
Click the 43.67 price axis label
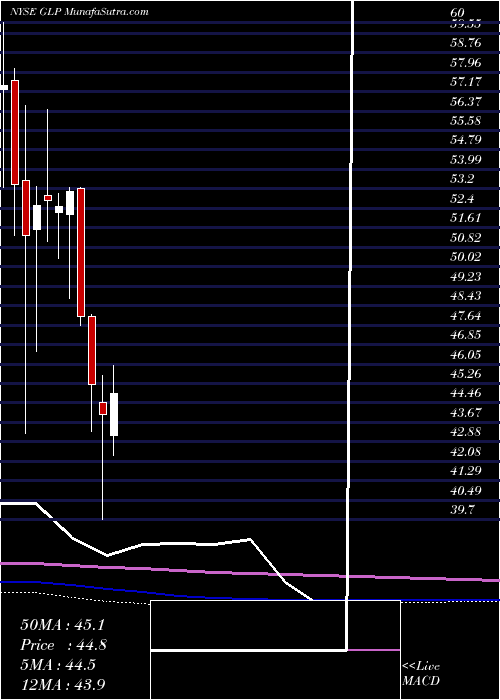pos(465,413)
